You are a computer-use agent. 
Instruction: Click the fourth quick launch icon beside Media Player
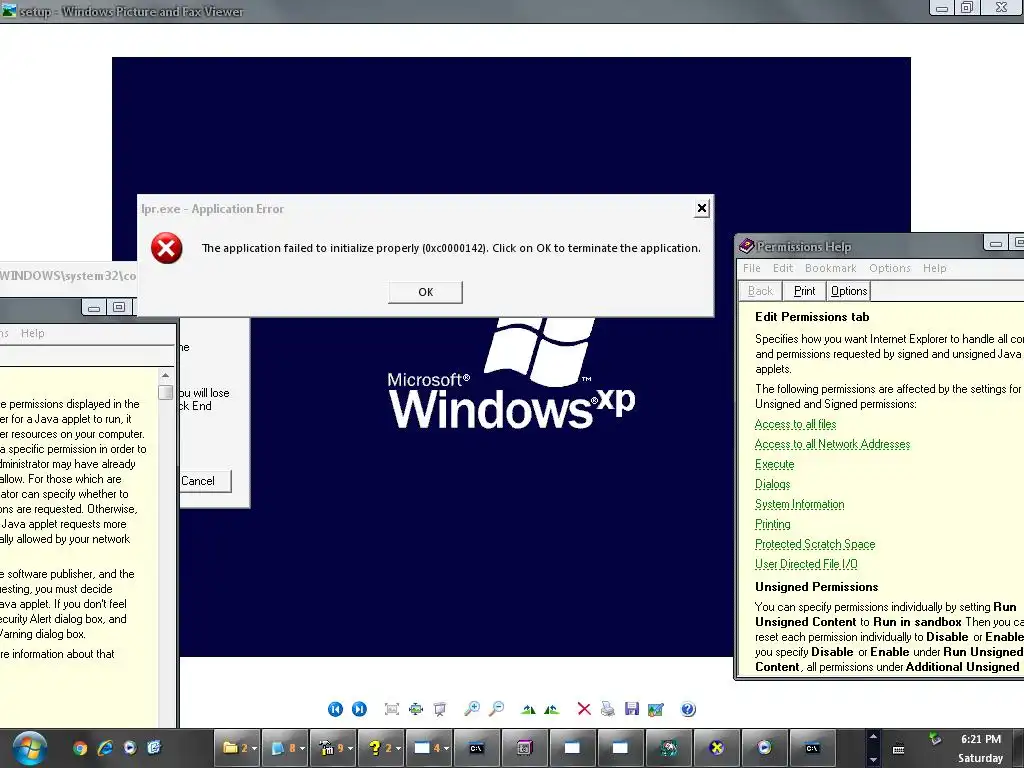pos(154,748)
